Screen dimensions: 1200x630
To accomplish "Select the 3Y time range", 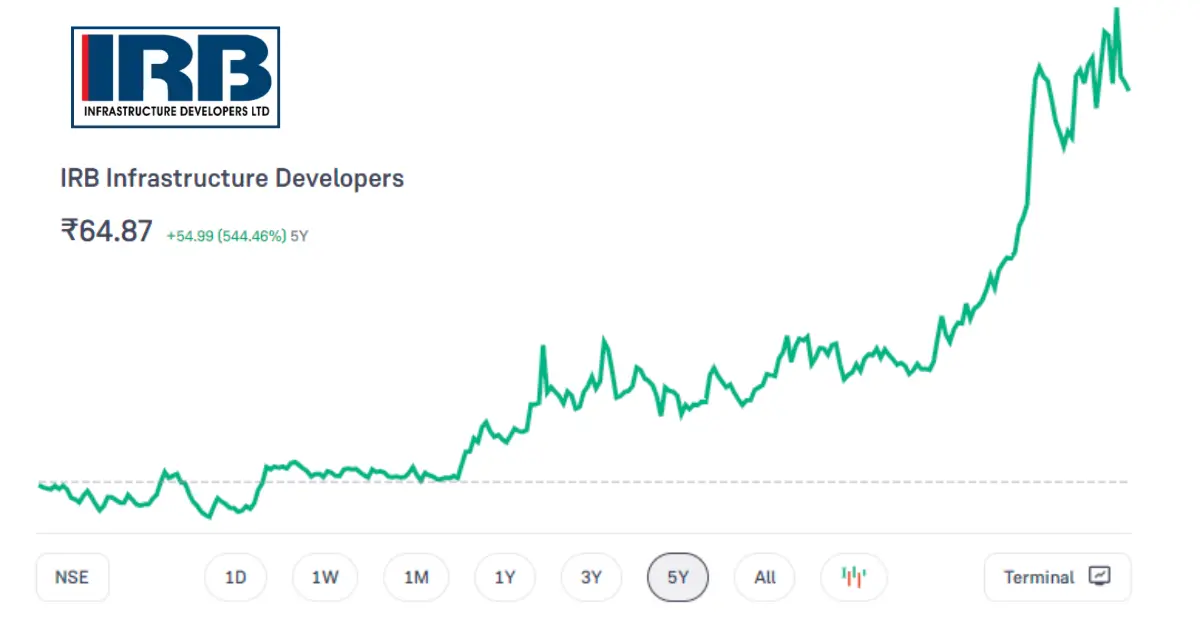I will pos(592,577).
